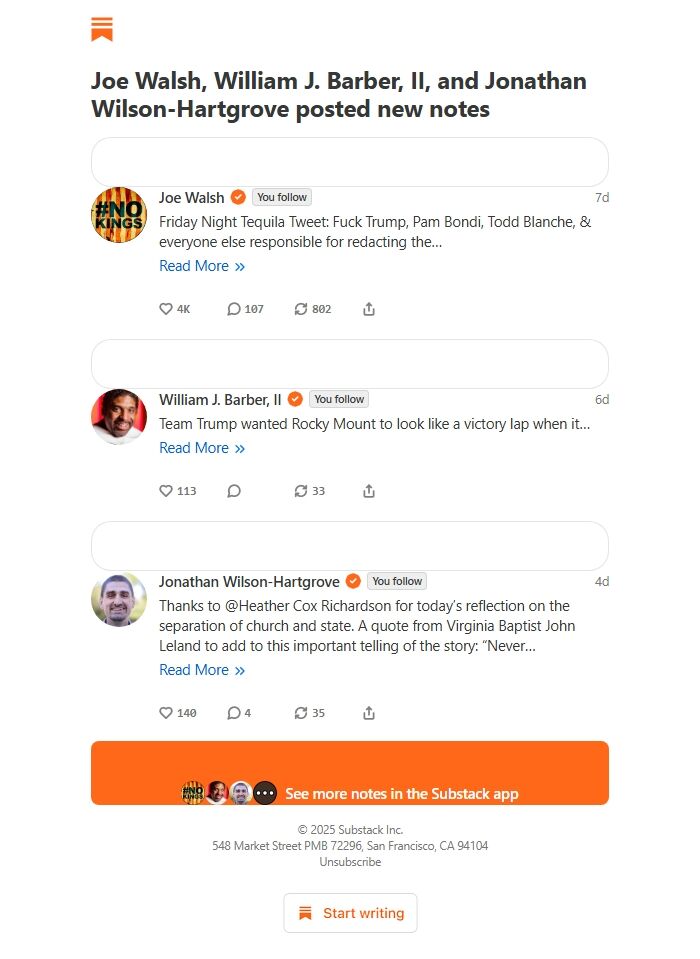Image resolution: width=700 pixels, height=959 pixels.
Task: Click the Substack bookmark logo at top
Action: [x=102, y=30]
